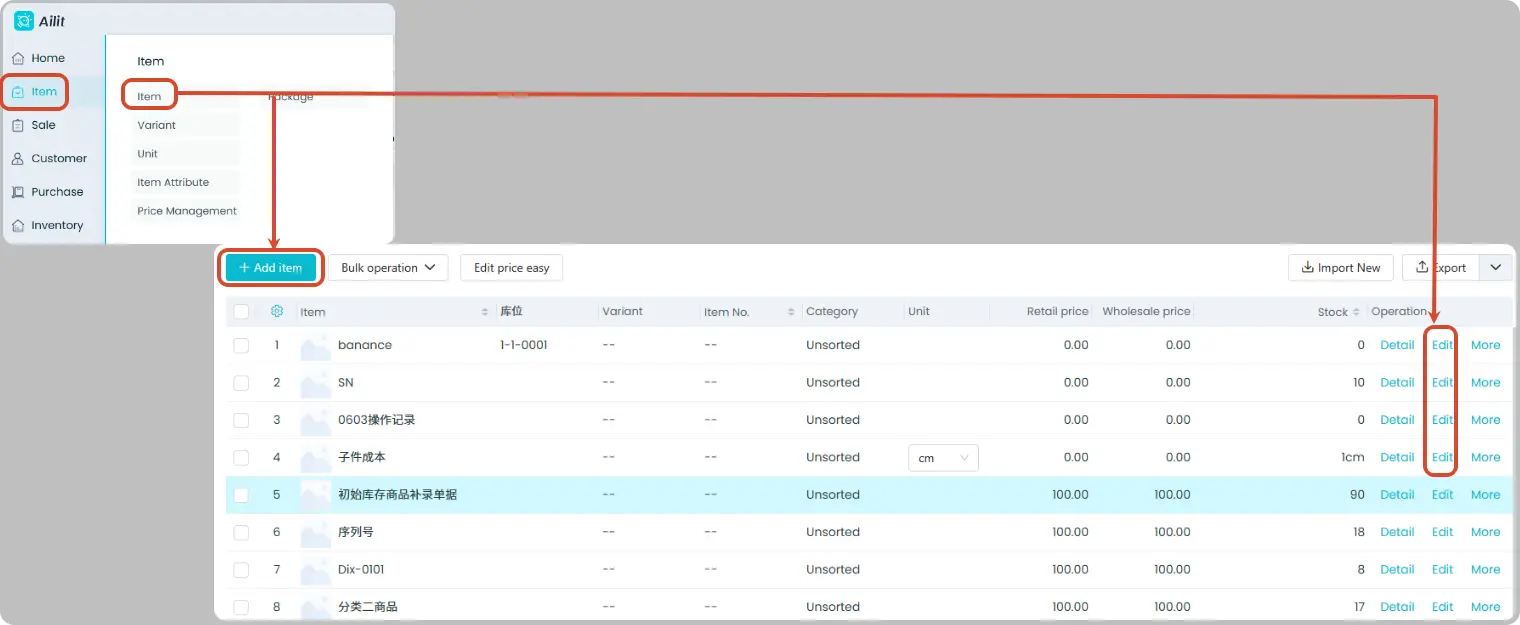This screenshot has height=625, width=1520.
Task: Edit the banance item
Action: click(1442, 345)
